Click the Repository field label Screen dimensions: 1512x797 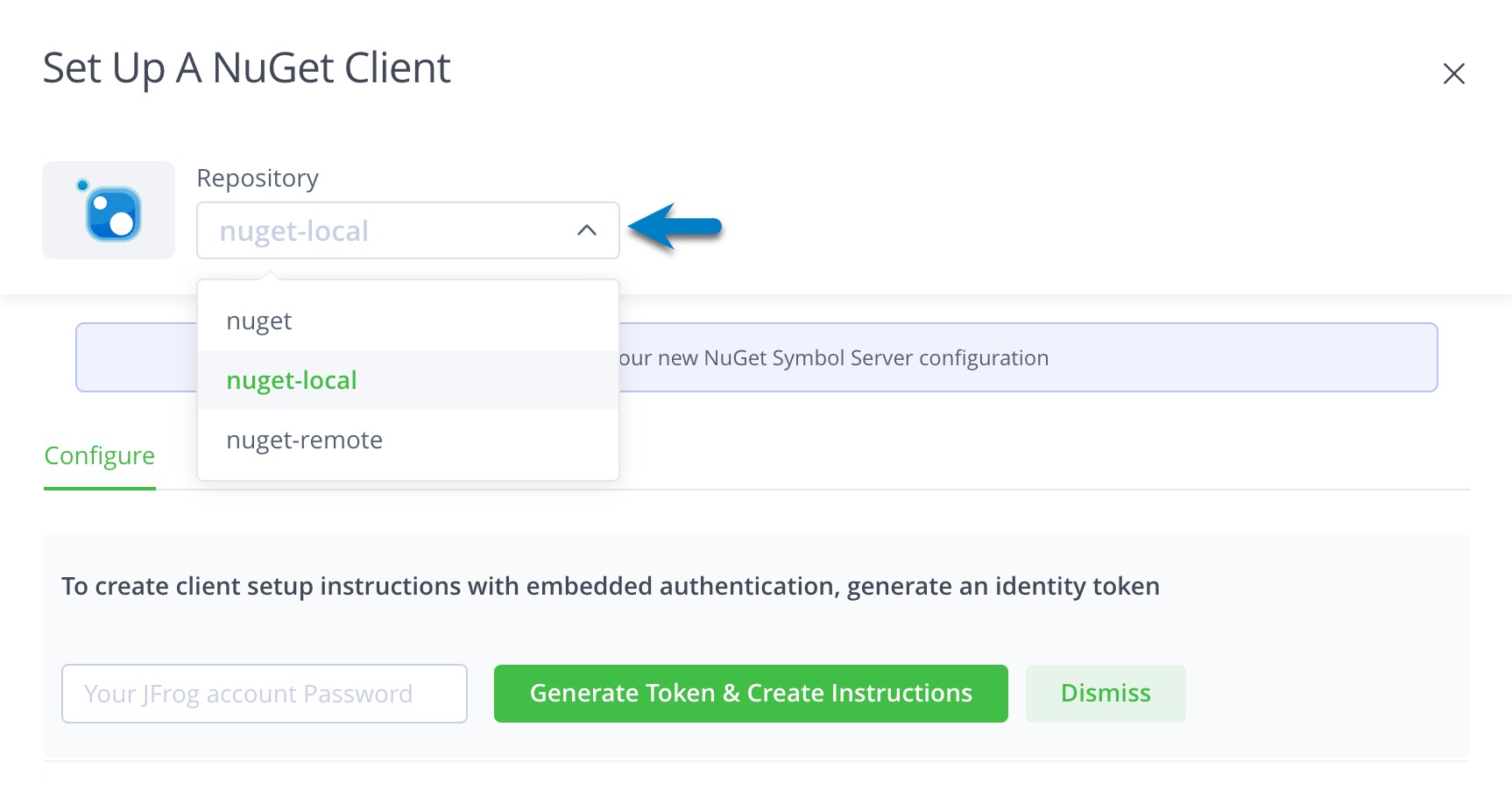(258, 178)
